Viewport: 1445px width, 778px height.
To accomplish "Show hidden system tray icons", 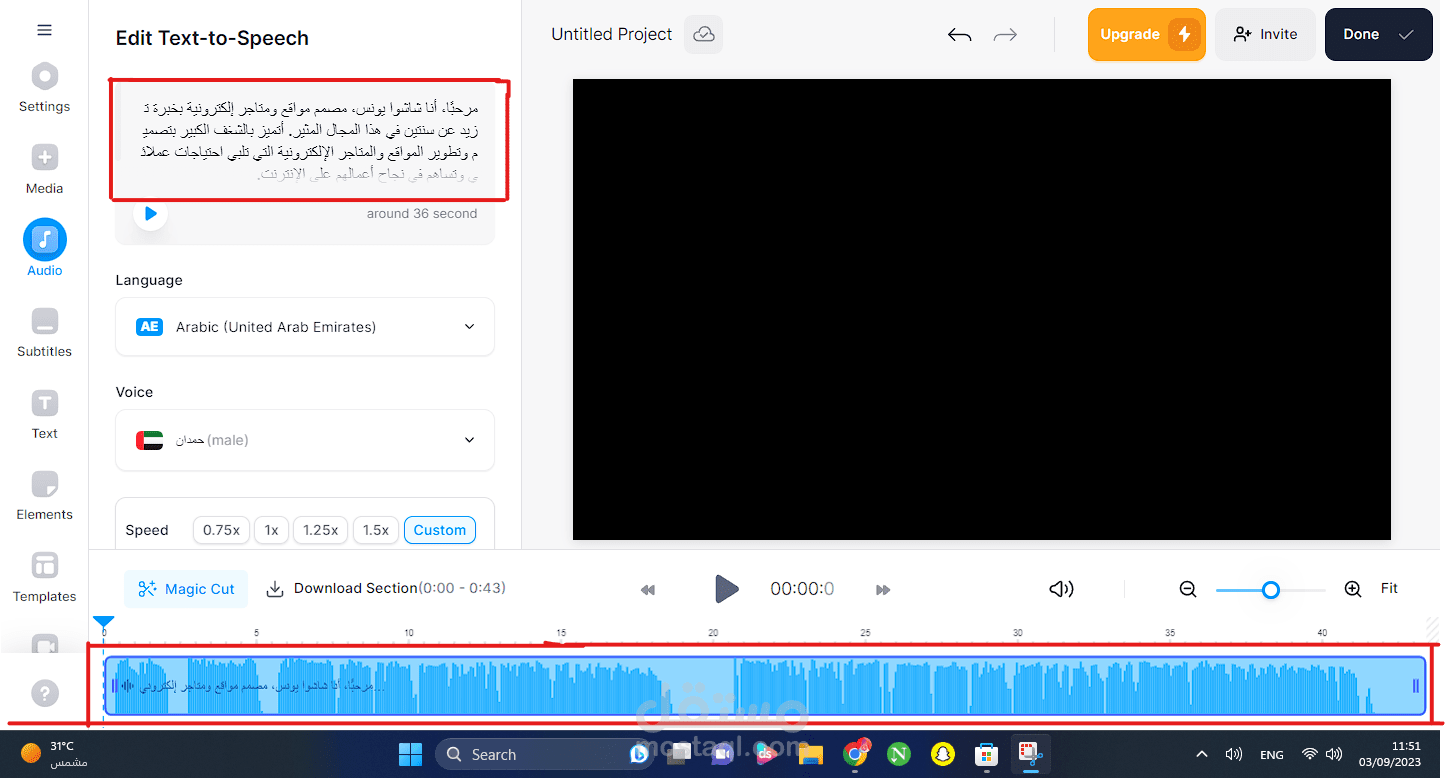I will [x=1202, y=754].
